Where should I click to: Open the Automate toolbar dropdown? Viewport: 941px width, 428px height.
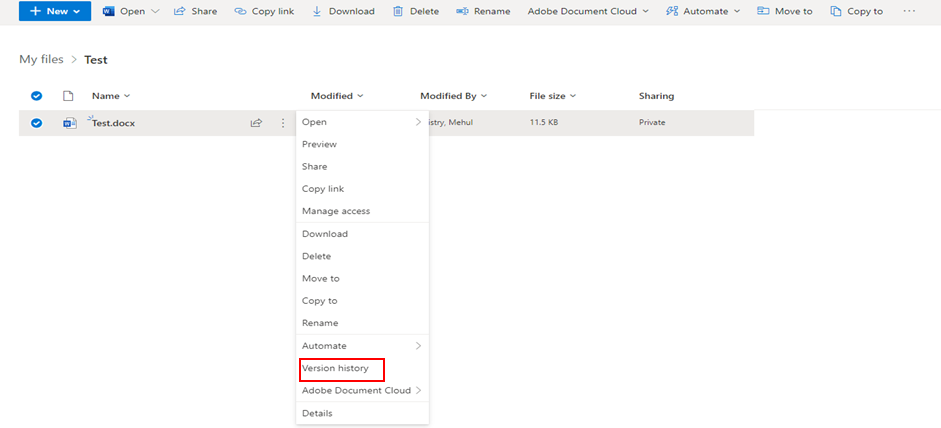pos(737,11)
